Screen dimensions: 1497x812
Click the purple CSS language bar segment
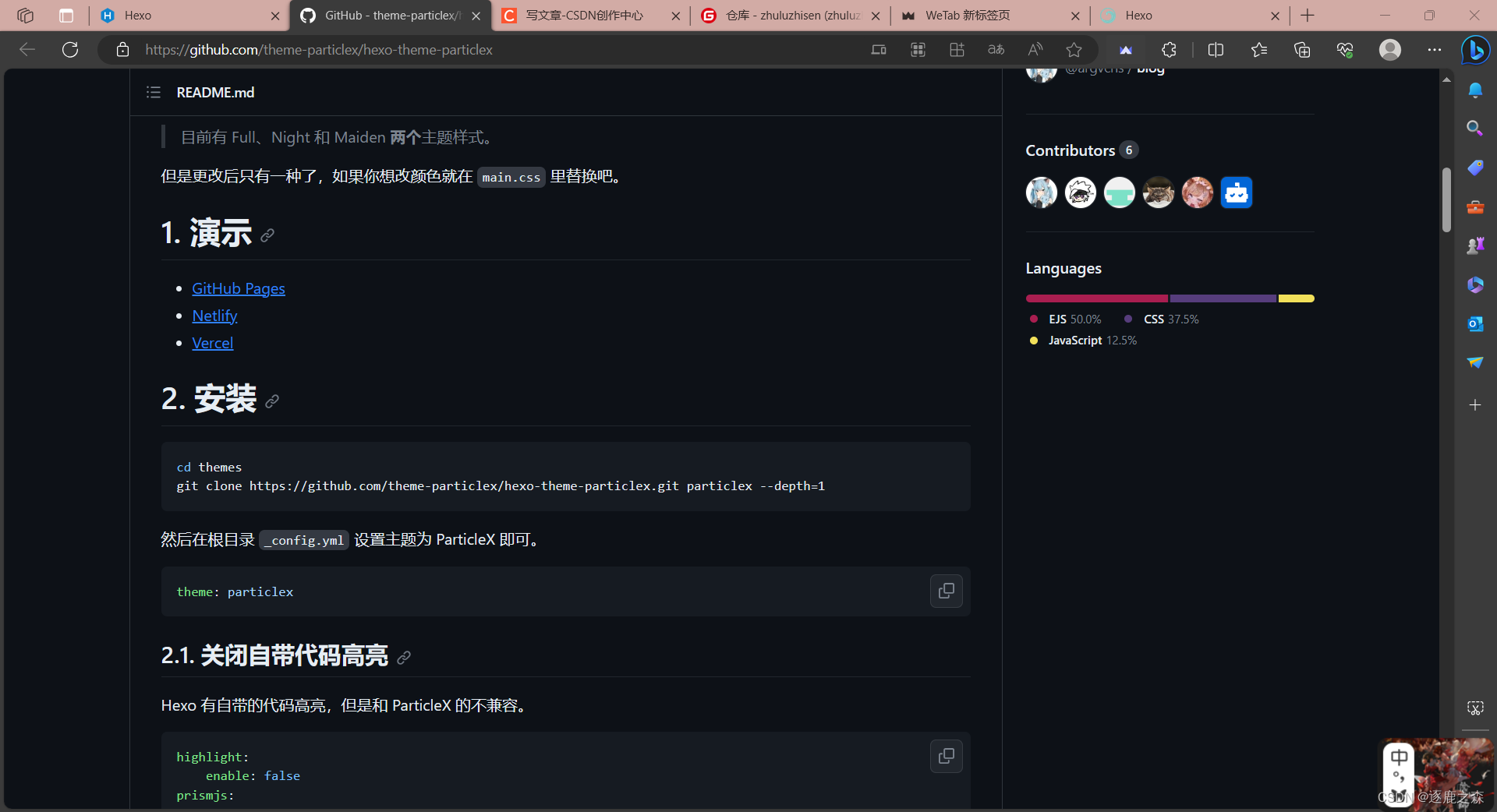click(1223, 298)
